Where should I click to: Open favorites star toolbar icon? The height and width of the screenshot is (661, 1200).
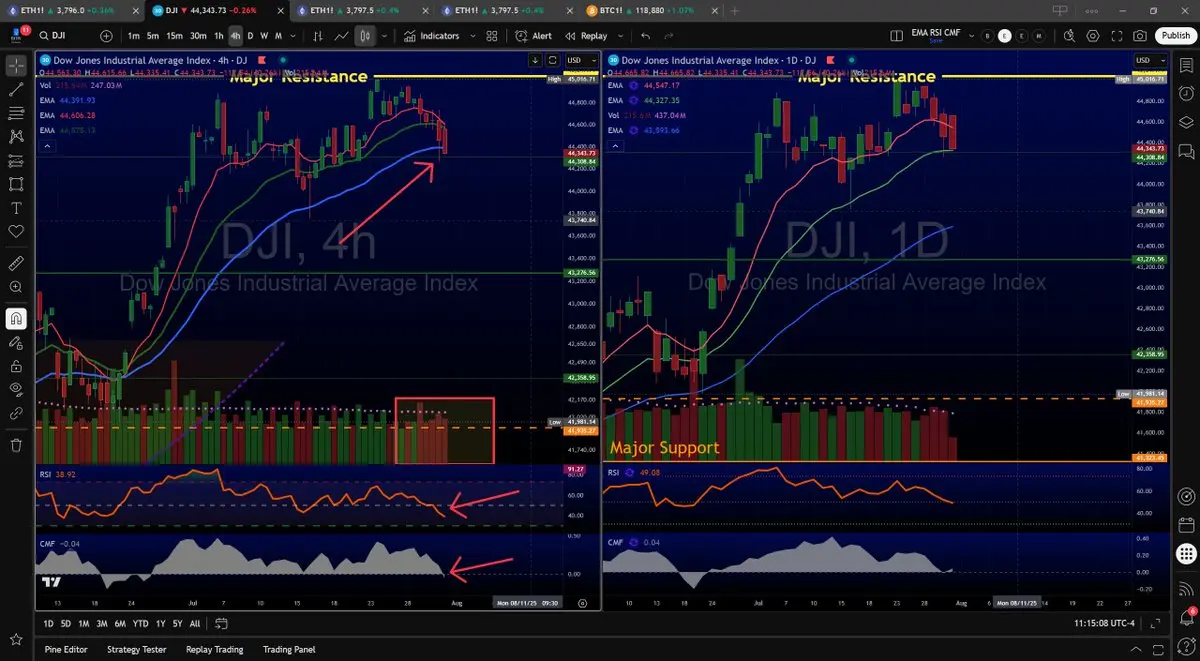pos(16,638)
